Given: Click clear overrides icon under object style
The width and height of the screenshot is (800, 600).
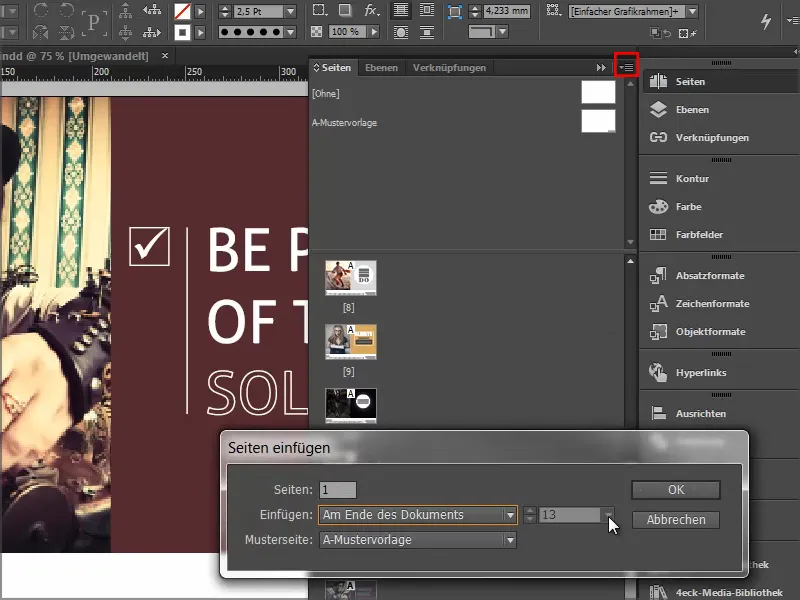Looking at the screenshot, I should (687, 33).
